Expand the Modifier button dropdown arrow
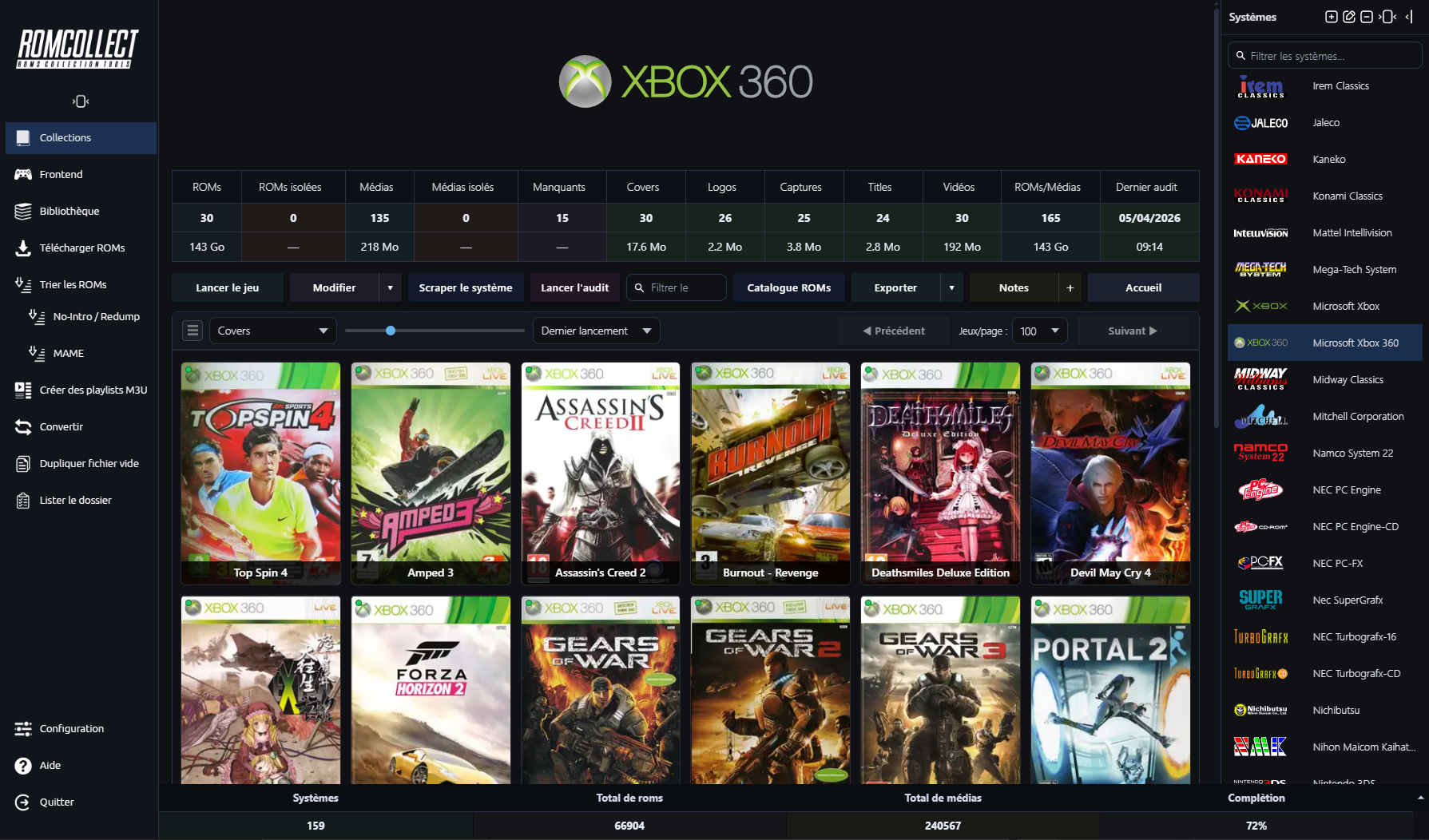The width and height of the screenshot is (1429, 840). [391, 287]
